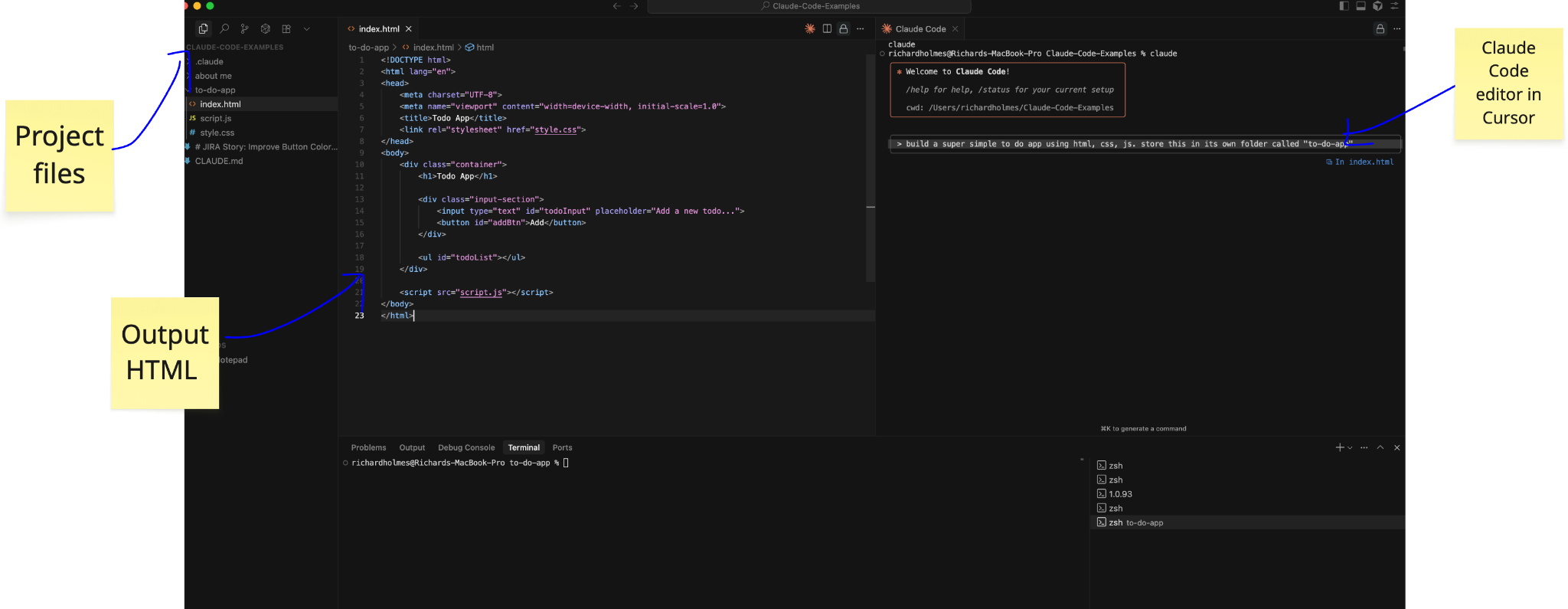Expand more sidebar views chevron
Viewport: 1568px width, 609px height.
[307, 29]
